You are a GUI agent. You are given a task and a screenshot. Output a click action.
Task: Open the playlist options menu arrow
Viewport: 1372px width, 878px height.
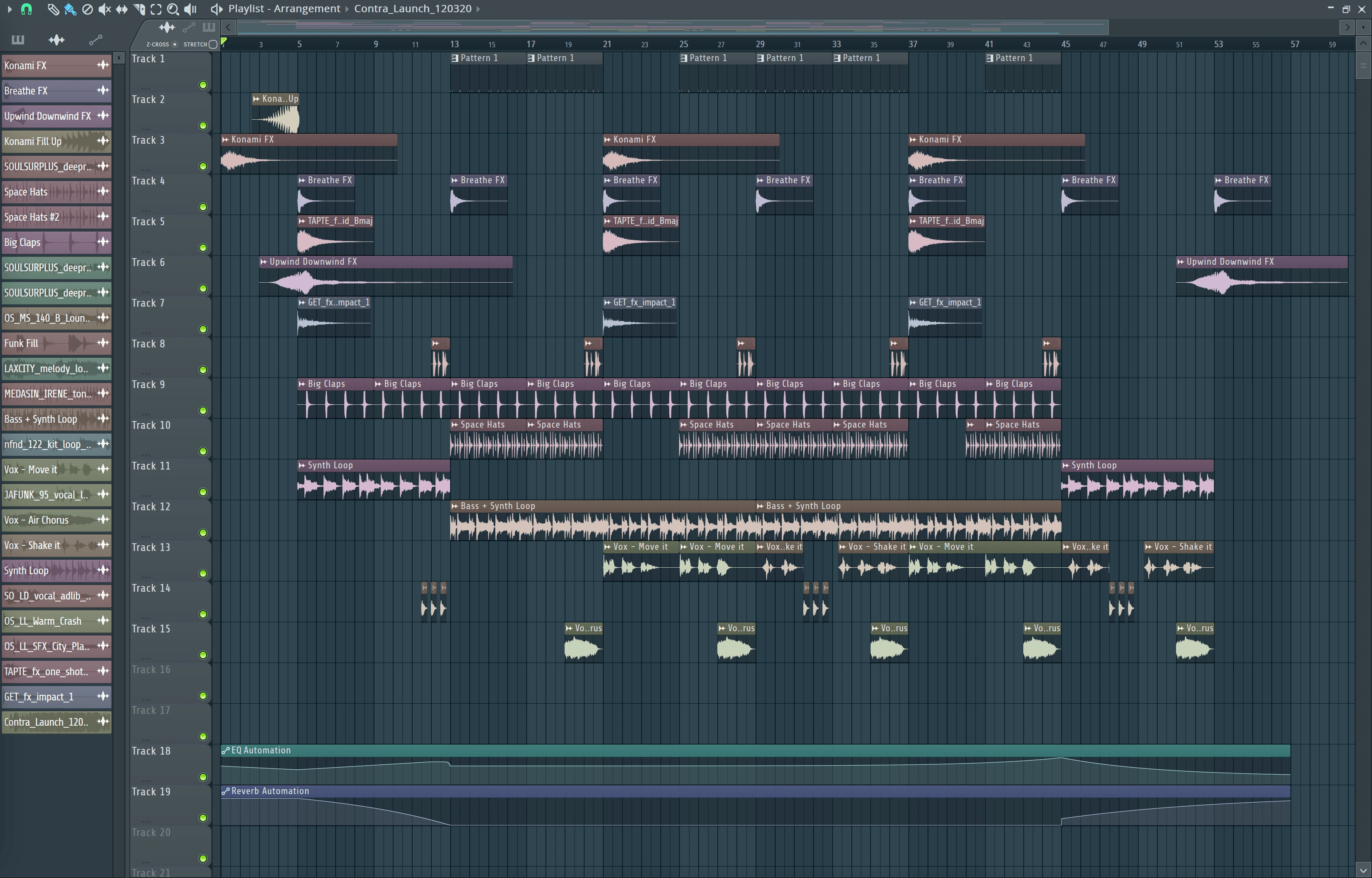[9, 9]
